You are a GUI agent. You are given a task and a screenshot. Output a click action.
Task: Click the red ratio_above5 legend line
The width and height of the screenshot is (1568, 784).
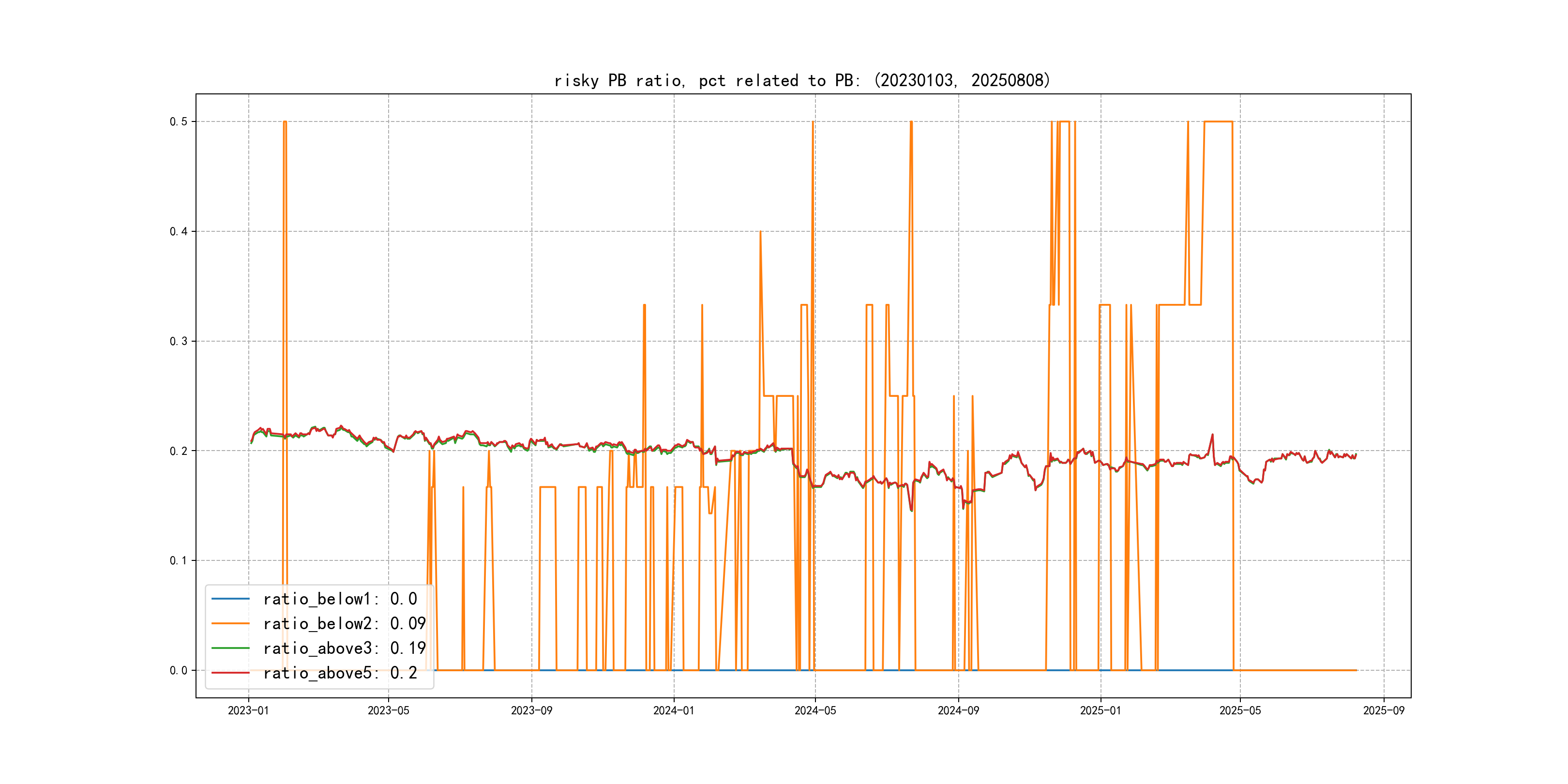230,673
